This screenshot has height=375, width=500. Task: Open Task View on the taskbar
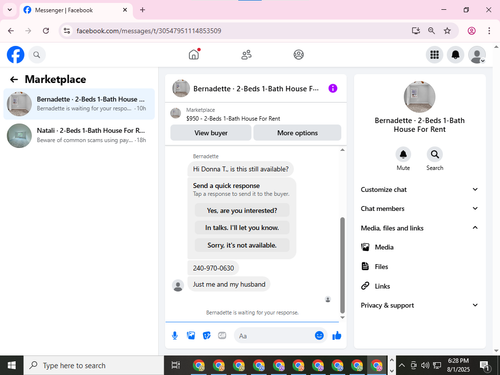[x=175, y=365]
